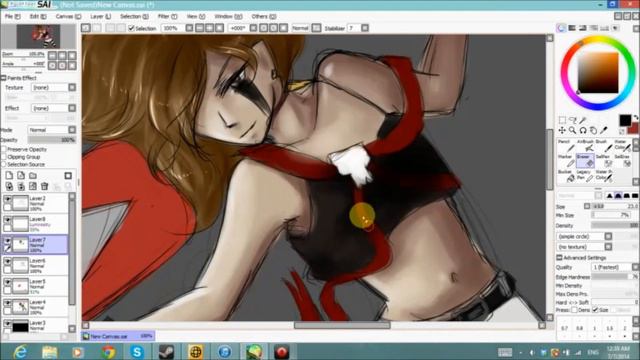Open the Canvas menu

[x=68, y=16]
